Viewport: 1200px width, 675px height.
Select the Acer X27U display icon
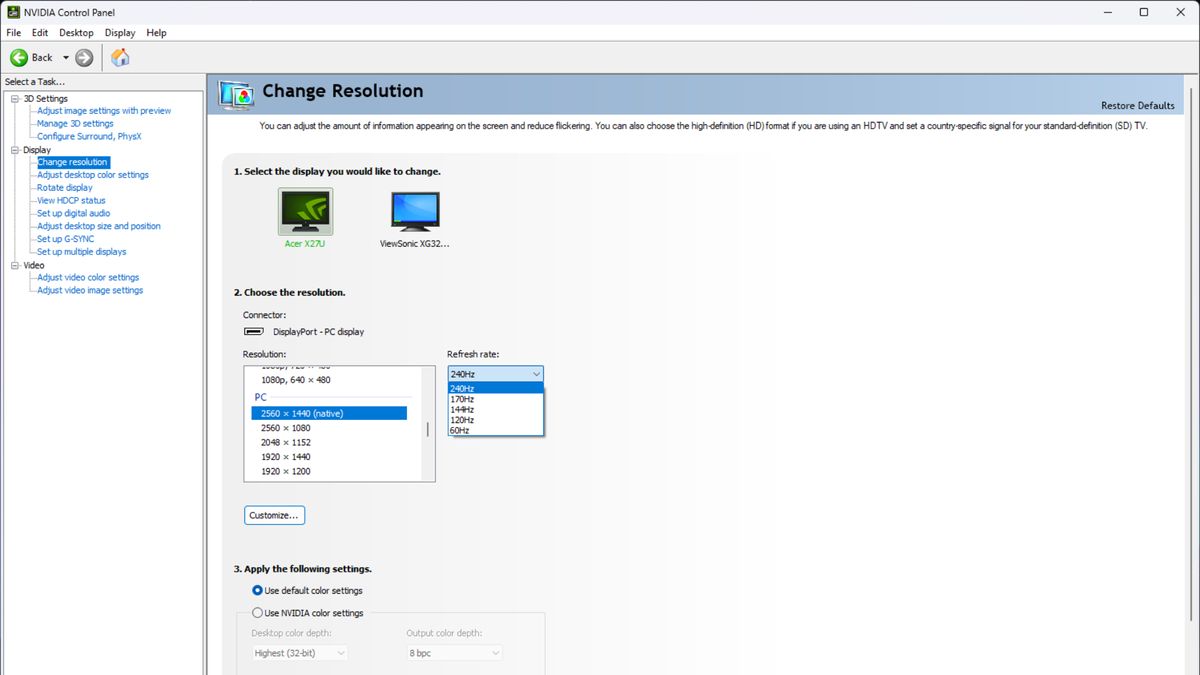point(305,211)
